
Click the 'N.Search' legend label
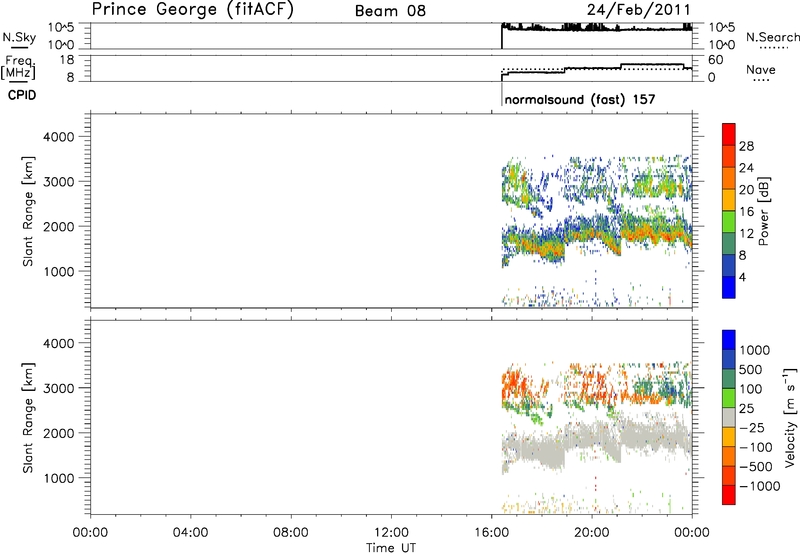click(772, 37)
